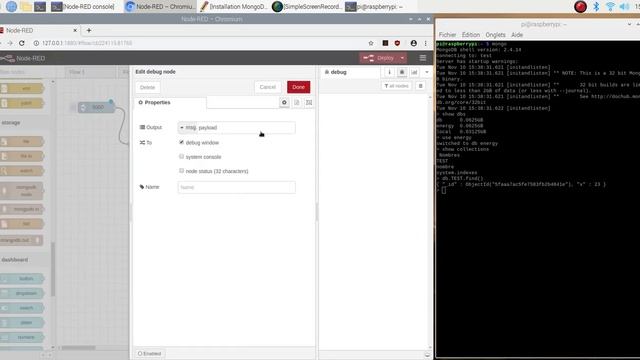Expand the Deploy options dropdown arrow

[402, 58]
